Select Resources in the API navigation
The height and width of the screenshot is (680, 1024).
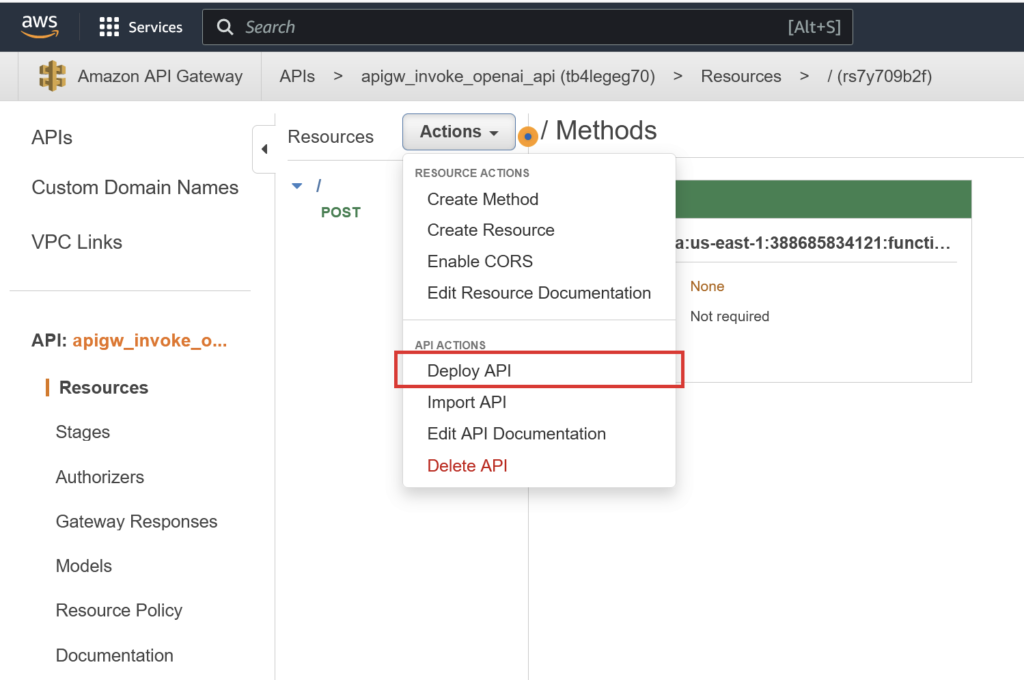[x=103, y=387]
